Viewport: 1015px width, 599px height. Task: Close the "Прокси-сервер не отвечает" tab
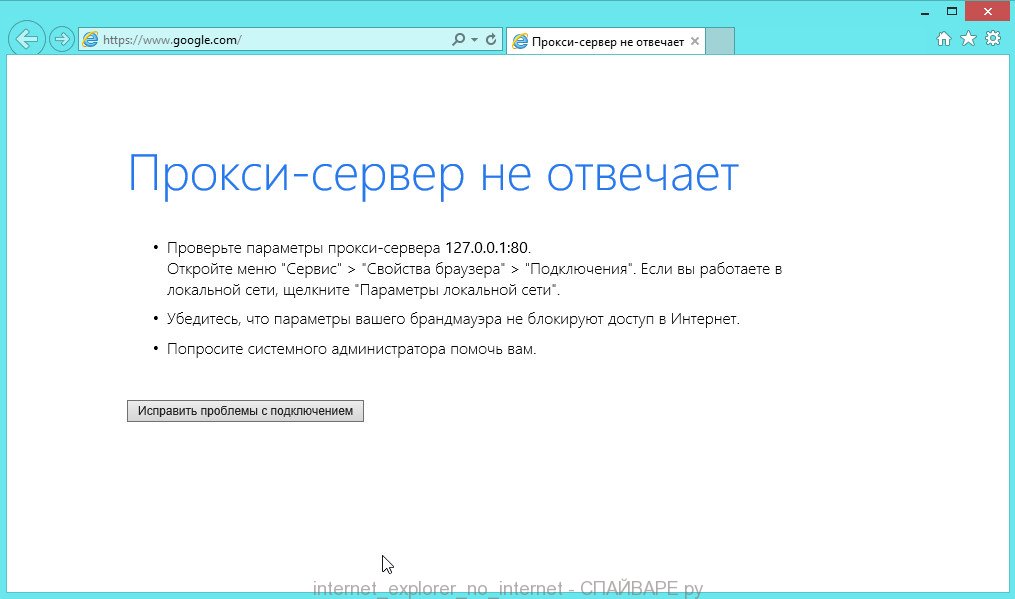coord(695,41)
